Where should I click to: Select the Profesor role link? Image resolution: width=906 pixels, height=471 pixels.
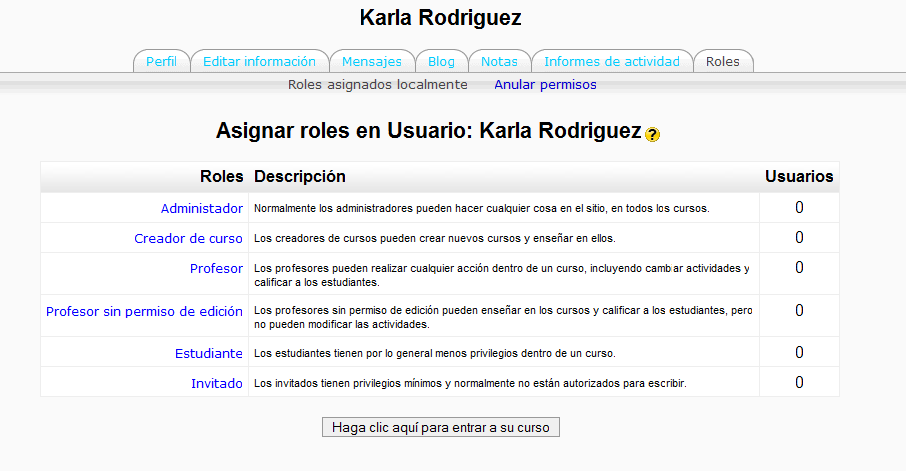[216, 268]
